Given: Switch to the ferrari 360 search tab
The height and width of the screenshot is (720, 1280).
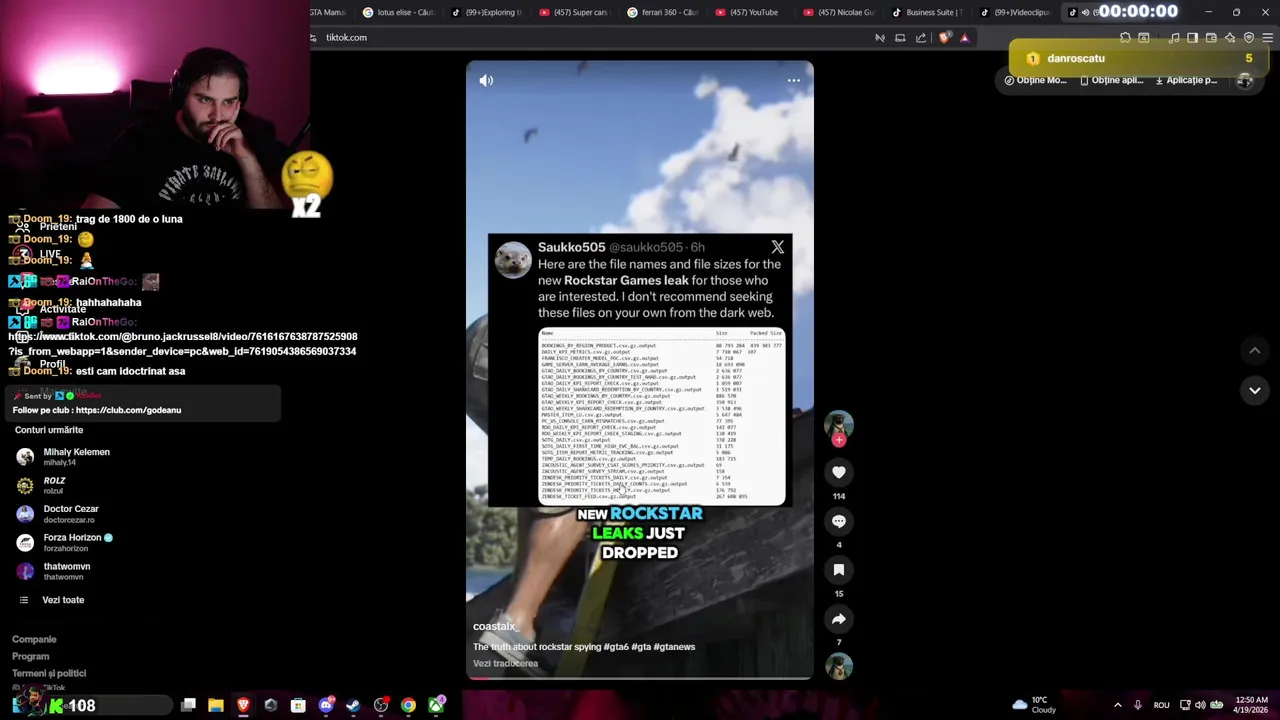Looking at the screenshot, I should pos(664,12).
